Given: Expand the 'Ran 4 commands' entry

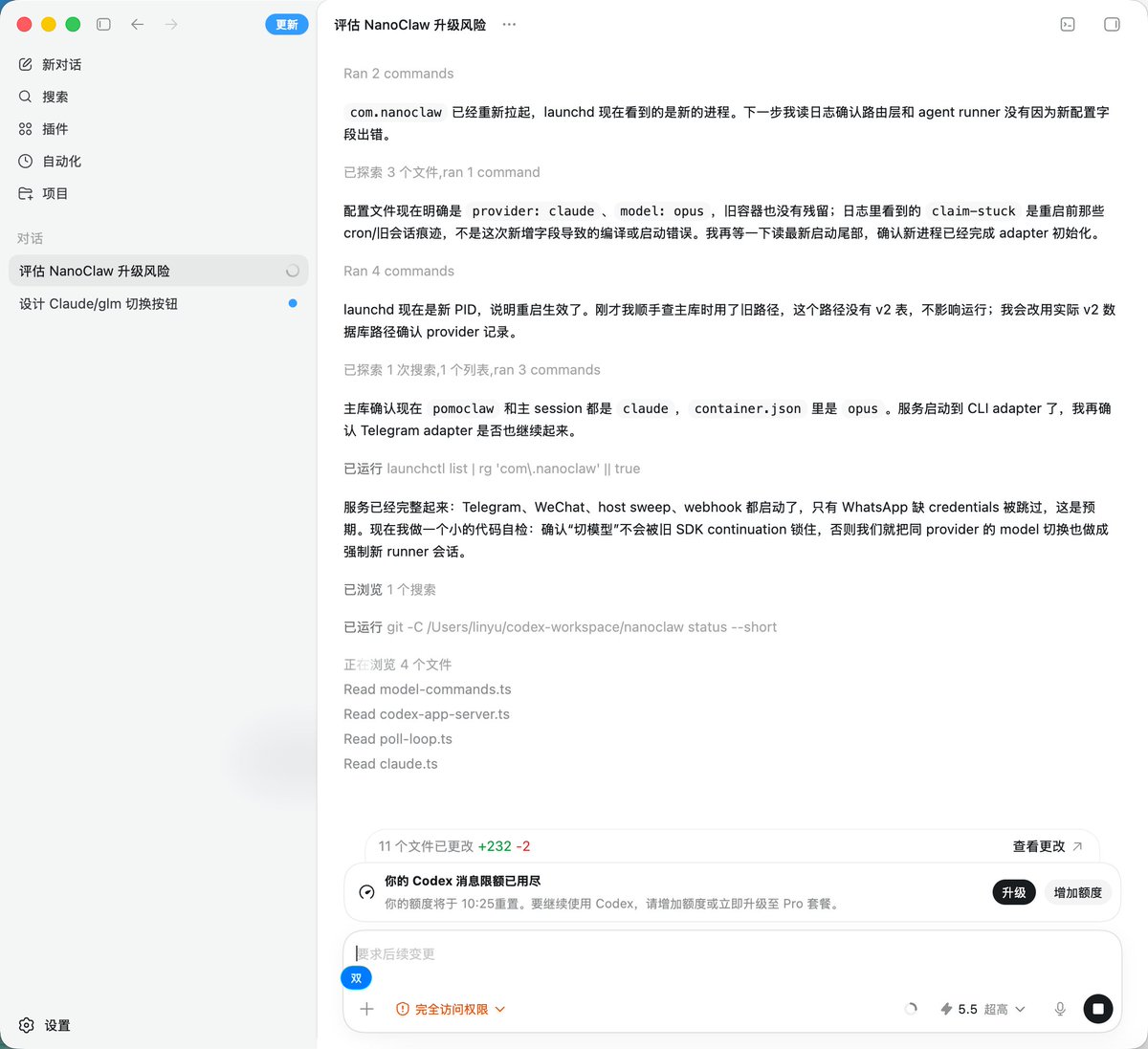Looking at the screenshot, I should 399,271.
